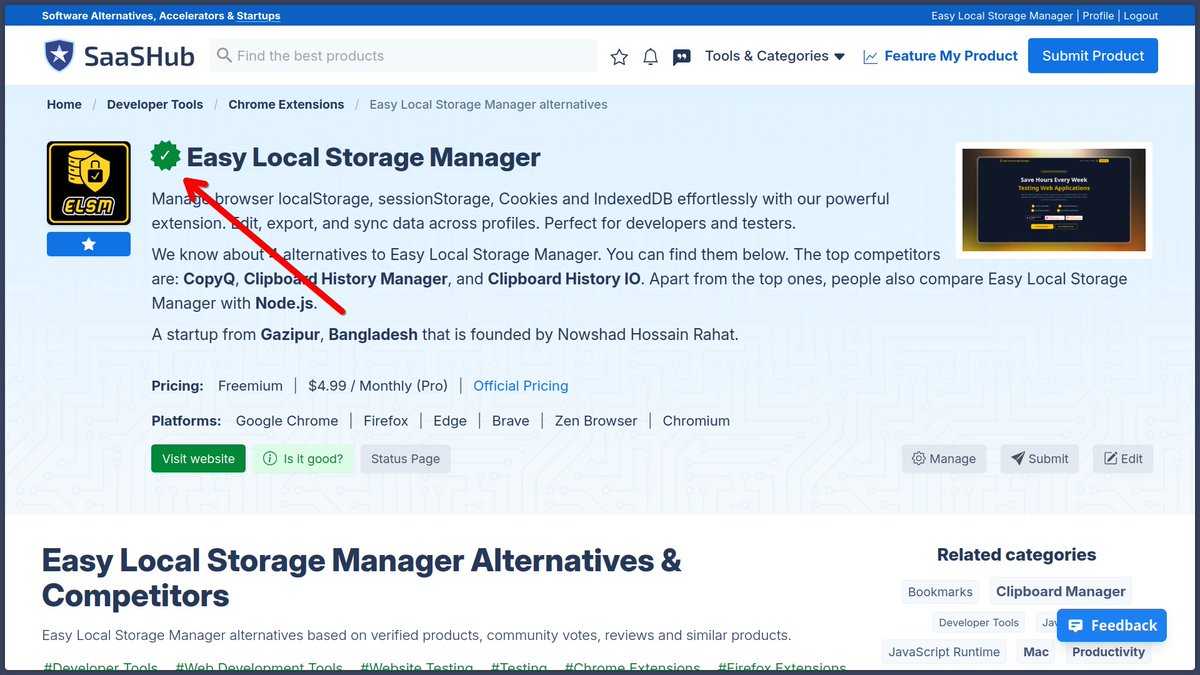Click the Edit pencil button

click(1122, 459)
